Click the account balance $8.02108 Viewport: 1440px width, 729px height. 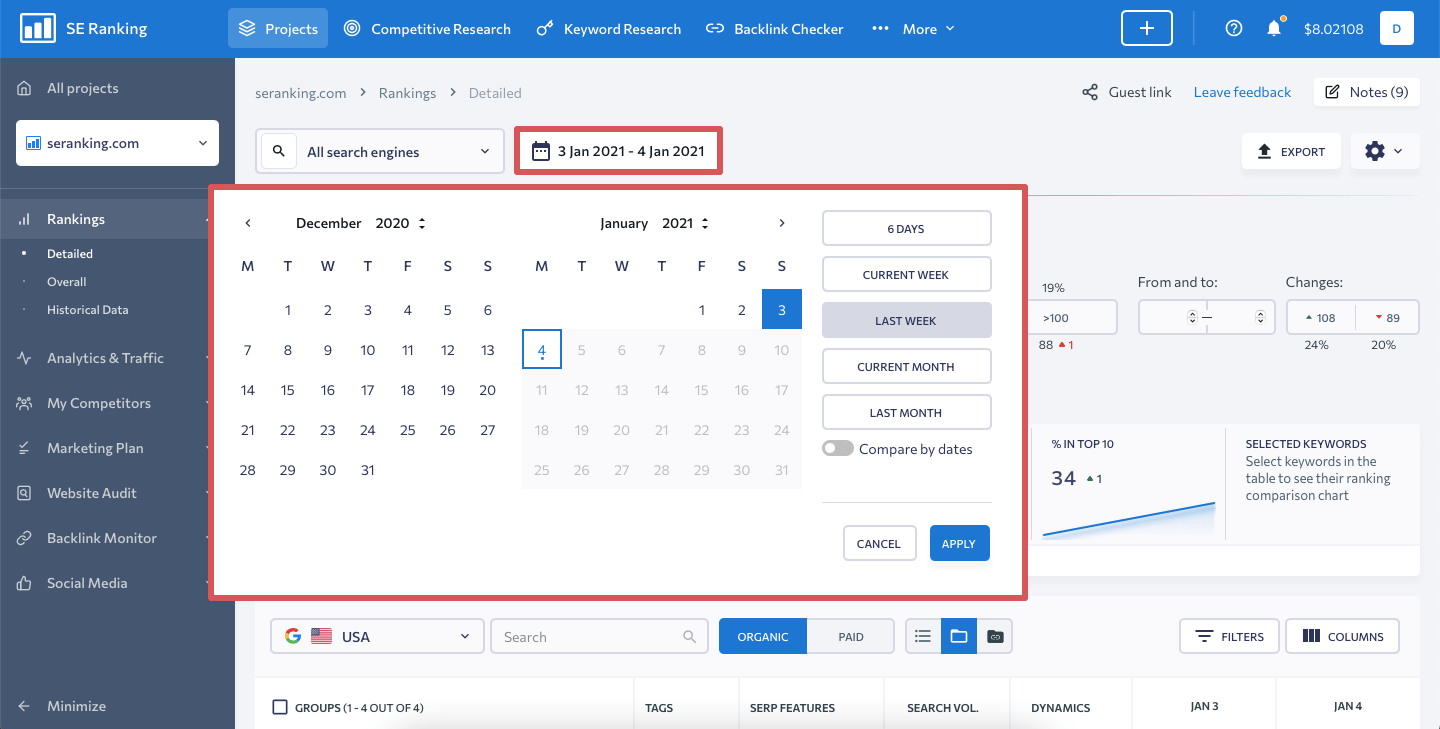(x=1334, y=29)
